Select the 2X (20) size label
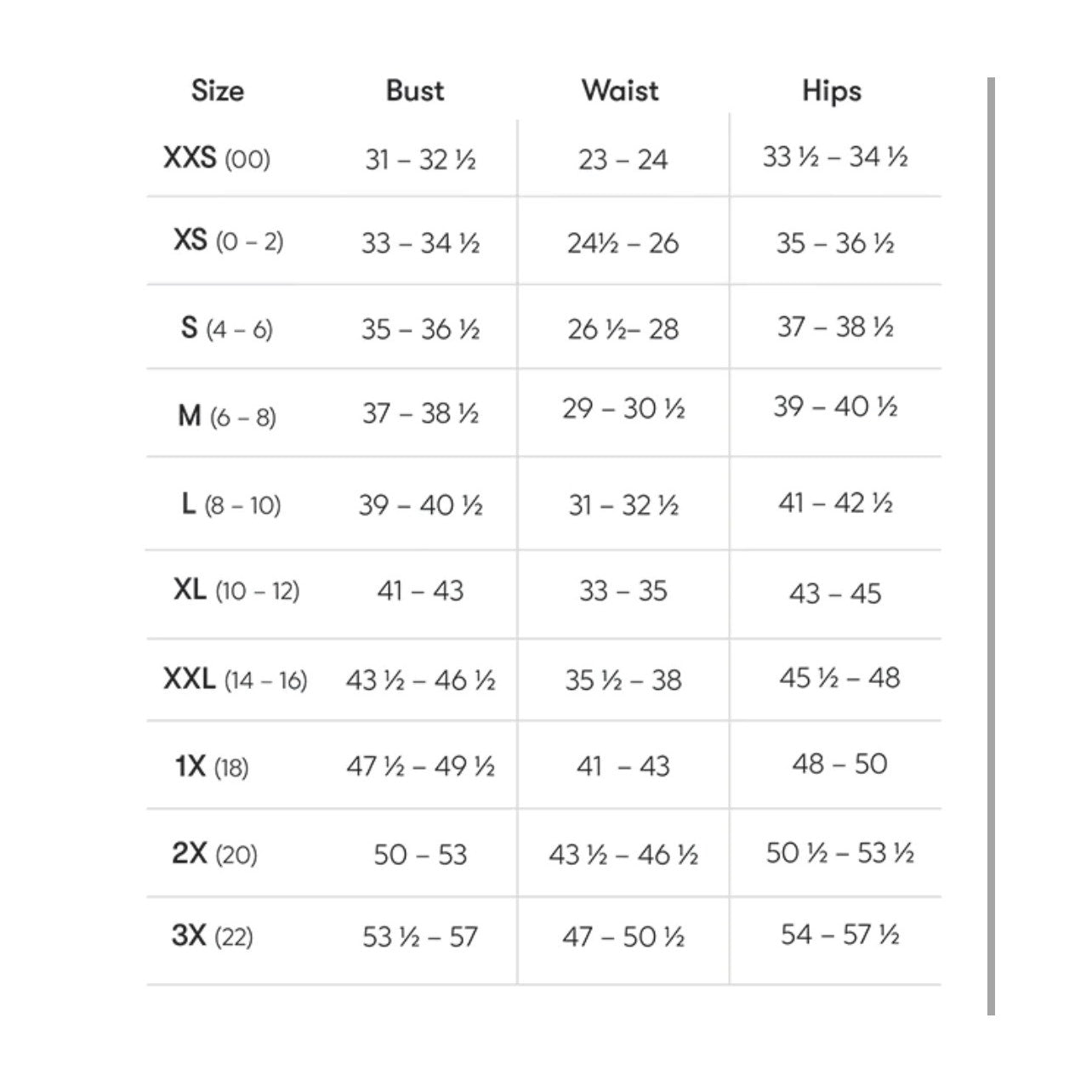 (x=214, y=853)
